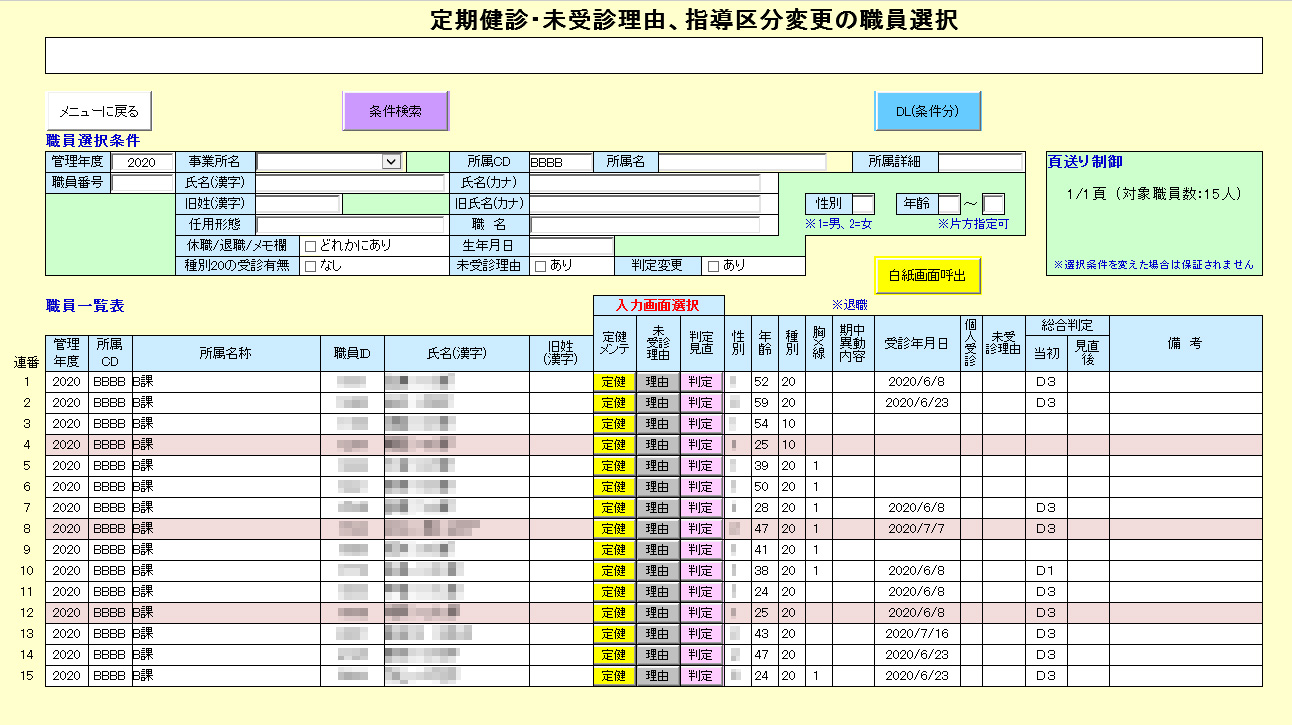Open 定健 for employee row 1
This screenshot has height=725, width=1292.
click(x=614, y=382)
